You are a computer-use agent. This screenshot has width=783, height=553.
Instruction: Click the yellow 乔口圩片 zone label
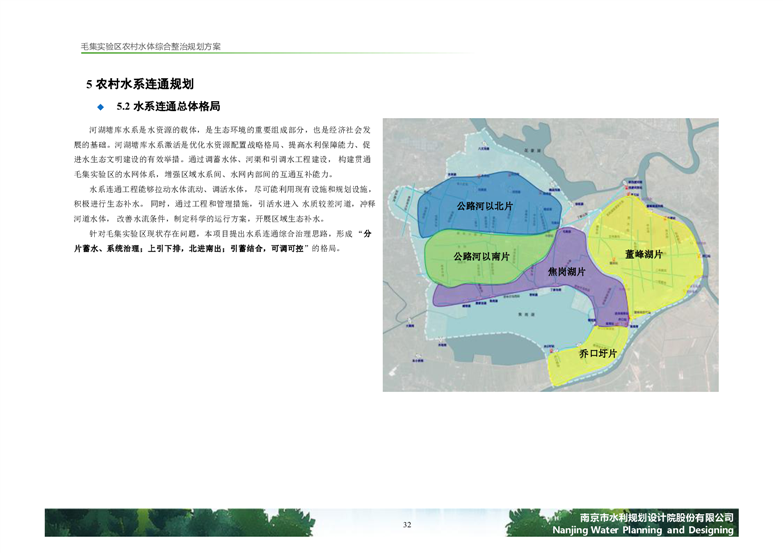597,353
